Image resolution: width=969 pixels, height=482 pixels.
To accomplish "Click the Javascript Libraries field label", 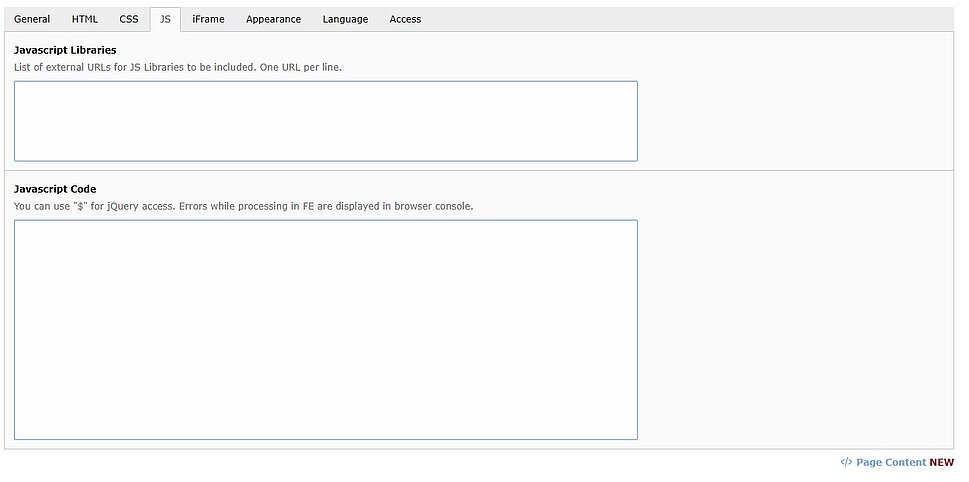I will (x=65, y=50).
